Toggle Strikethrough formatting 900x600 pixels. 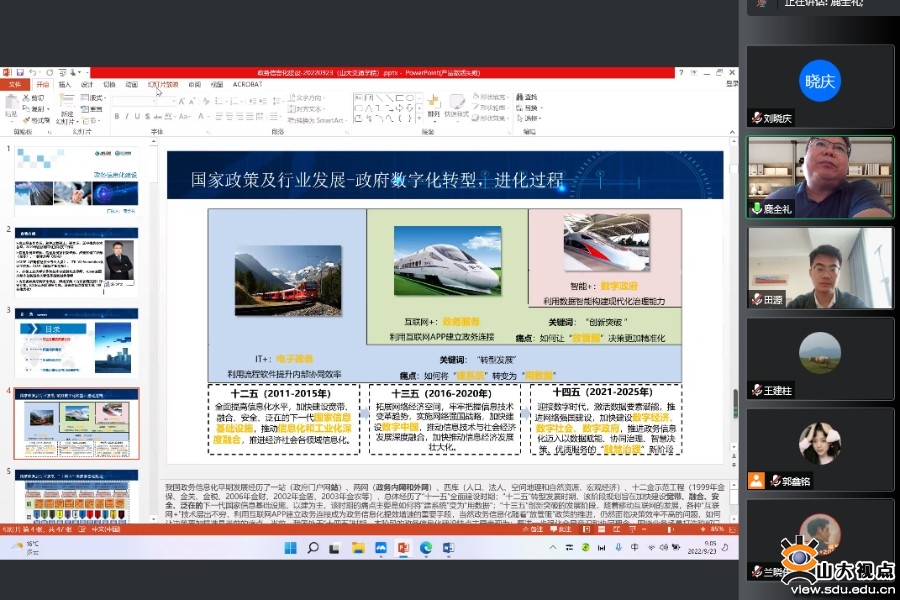tap(157, 117)
